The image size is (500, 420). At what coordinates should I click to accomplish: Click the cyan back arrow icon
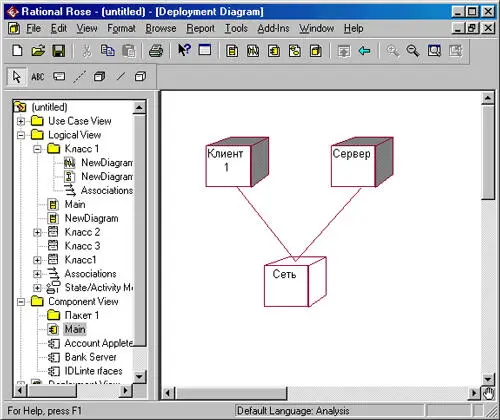click(x=364, y=51)
